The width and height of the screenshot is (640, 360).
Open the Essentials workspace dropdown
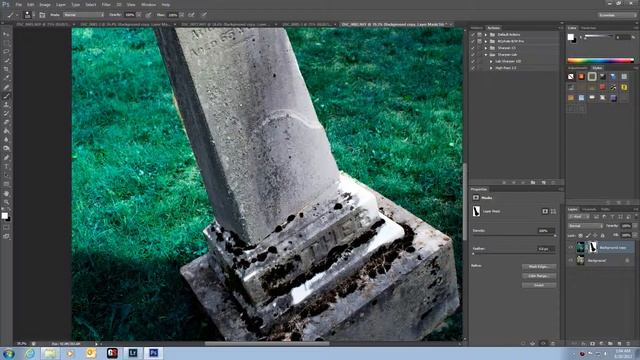pyautogui.click(x=617, y=15)
